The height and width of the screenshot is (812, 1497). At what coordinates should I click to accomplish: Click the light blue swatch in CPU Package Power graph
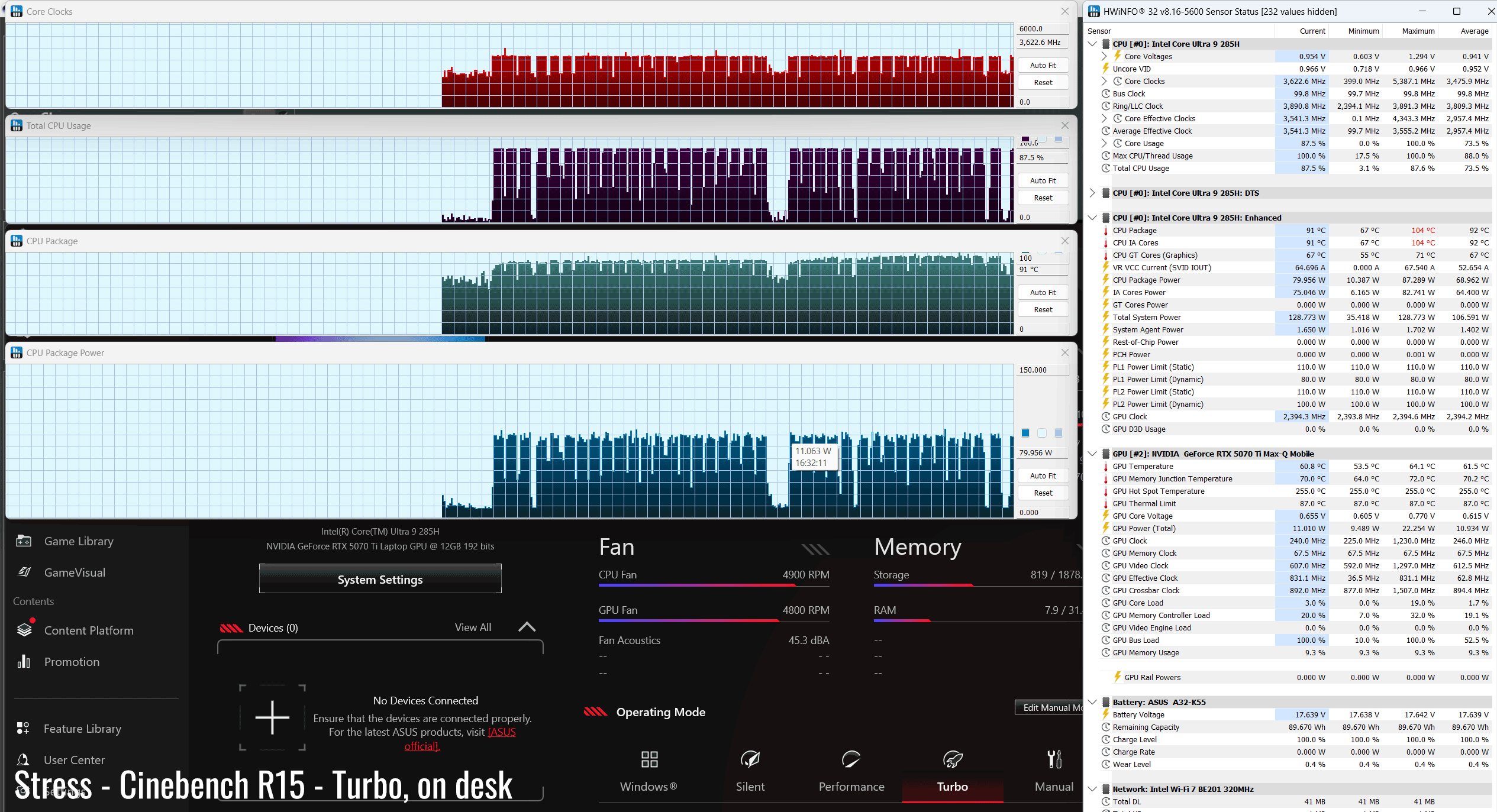click(1059, 433)
